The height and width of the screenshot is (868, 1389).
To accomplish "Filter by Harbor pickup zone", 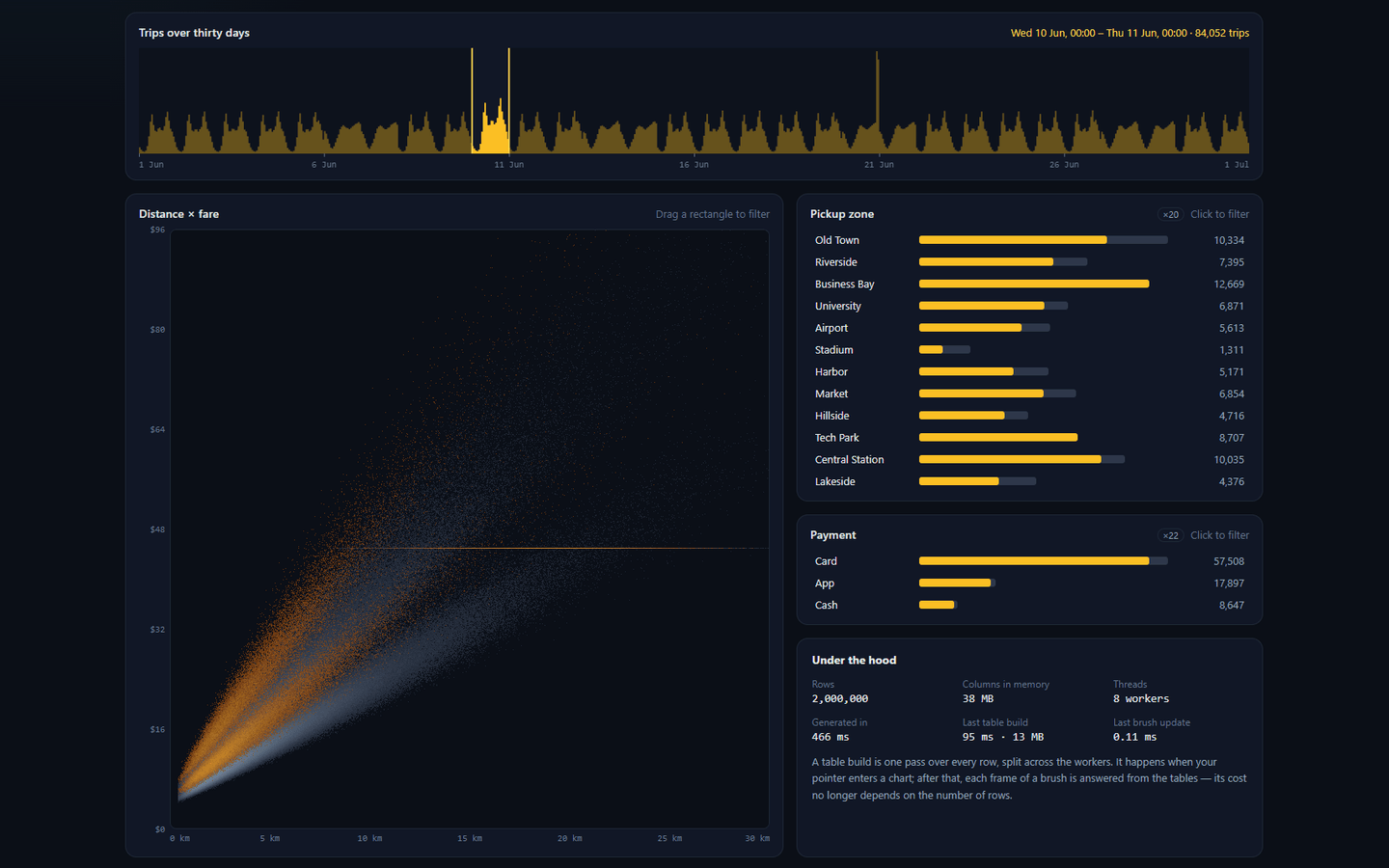I will coord(1029,372).
